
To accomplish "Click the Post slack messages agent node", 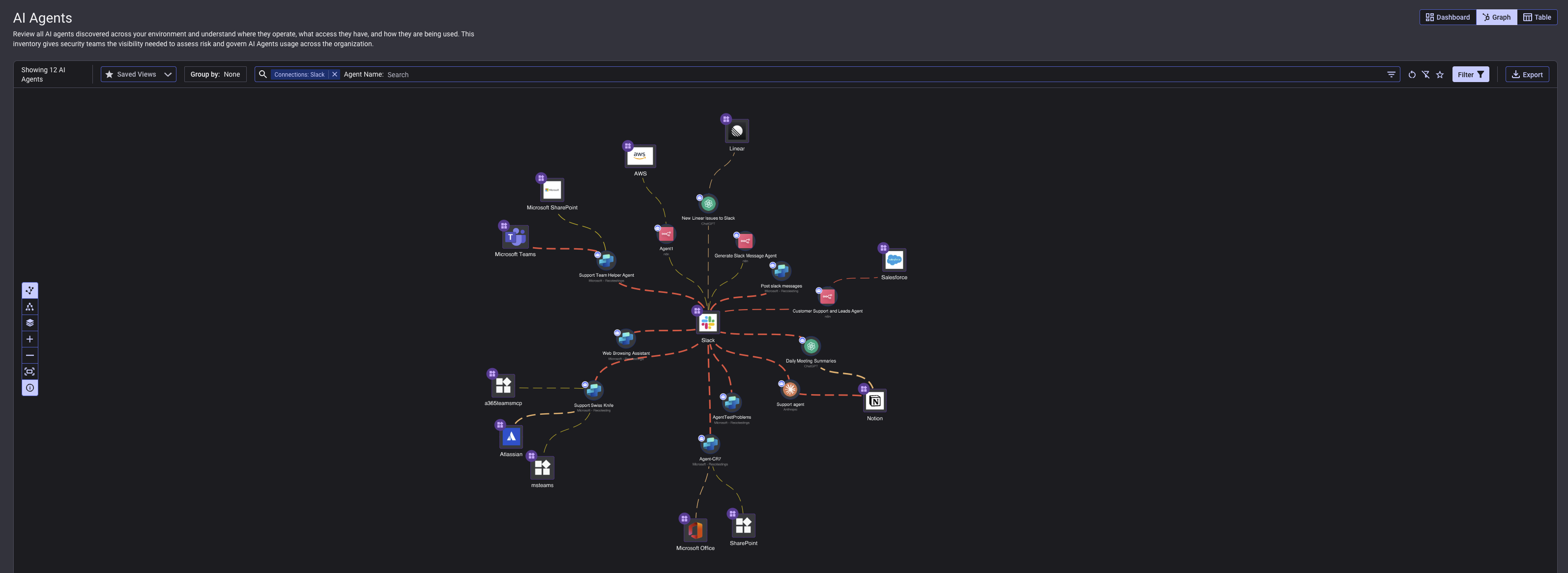I will (x=781, y=271).
